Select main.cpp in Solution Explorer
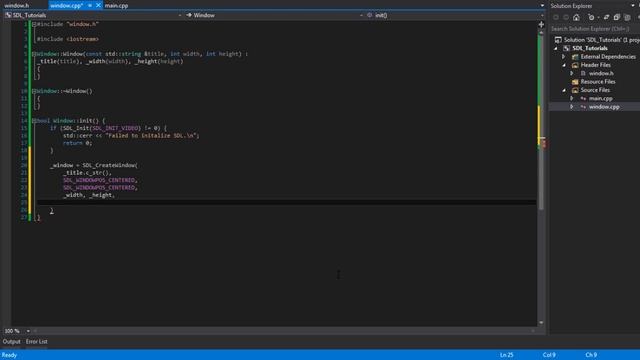 [x=600, y=98]
